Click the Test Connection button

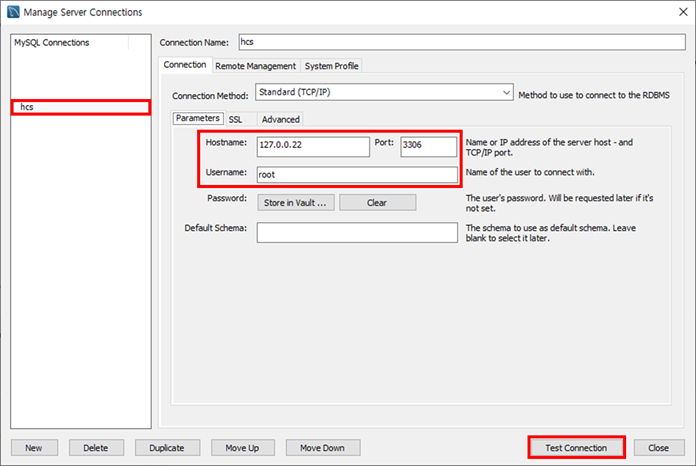(576, 448)
